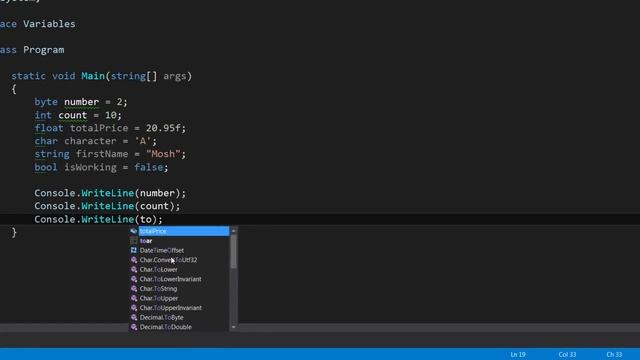Click Console.WriteLine(number) line
Viewport: 640px width, 360px height.
(x=110, y=193)
